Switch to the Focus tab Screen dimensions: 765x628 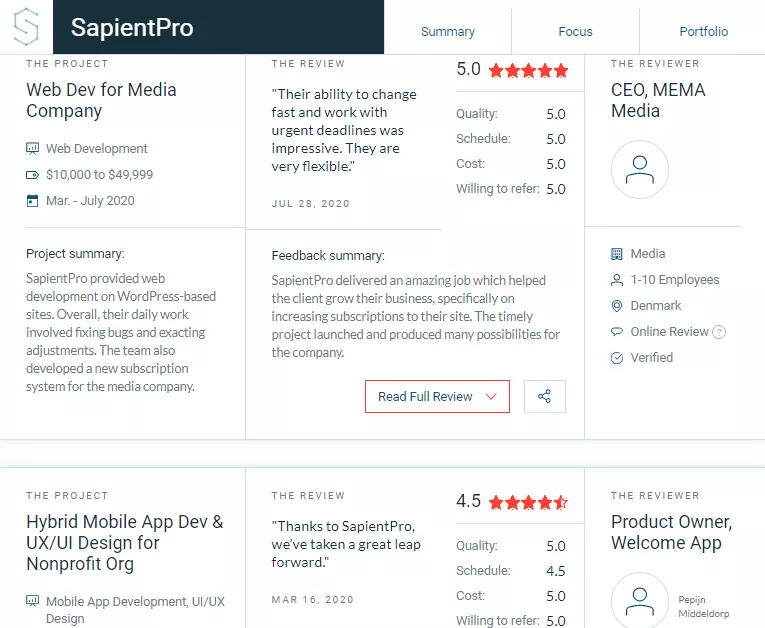tap(575, 32)
